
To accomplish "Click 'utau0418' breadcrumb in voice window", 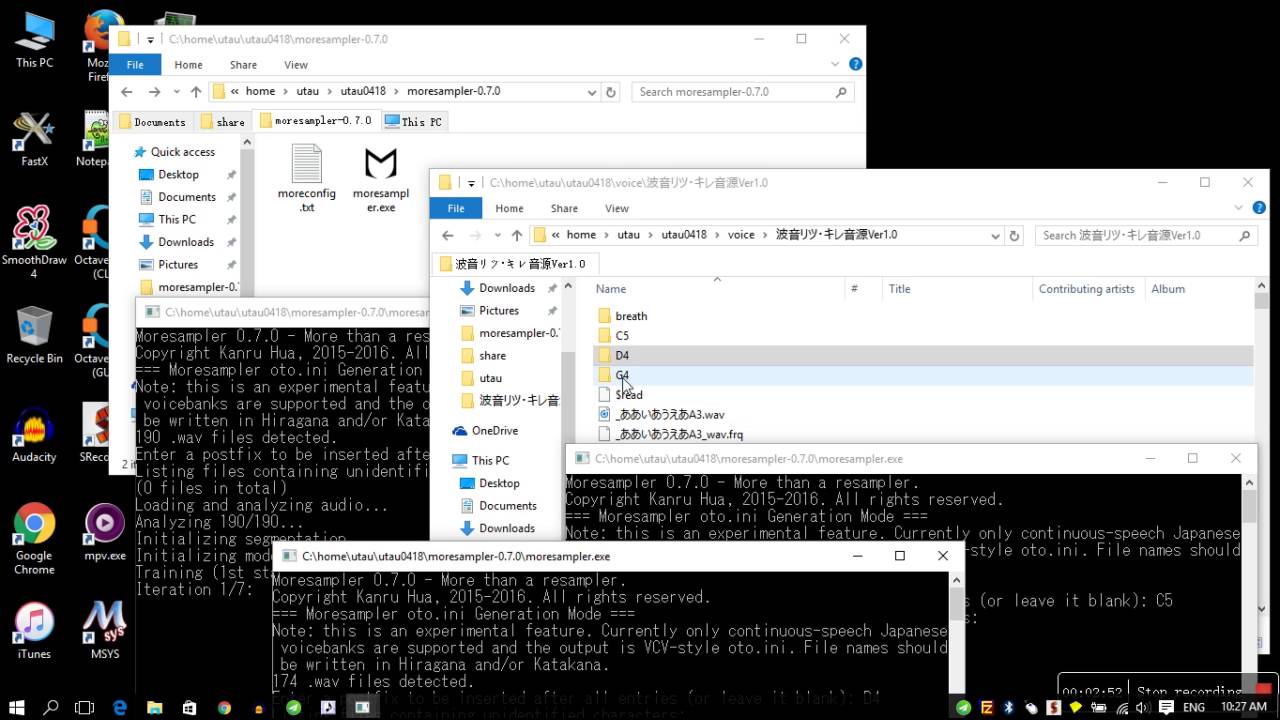I will point(684,235).
